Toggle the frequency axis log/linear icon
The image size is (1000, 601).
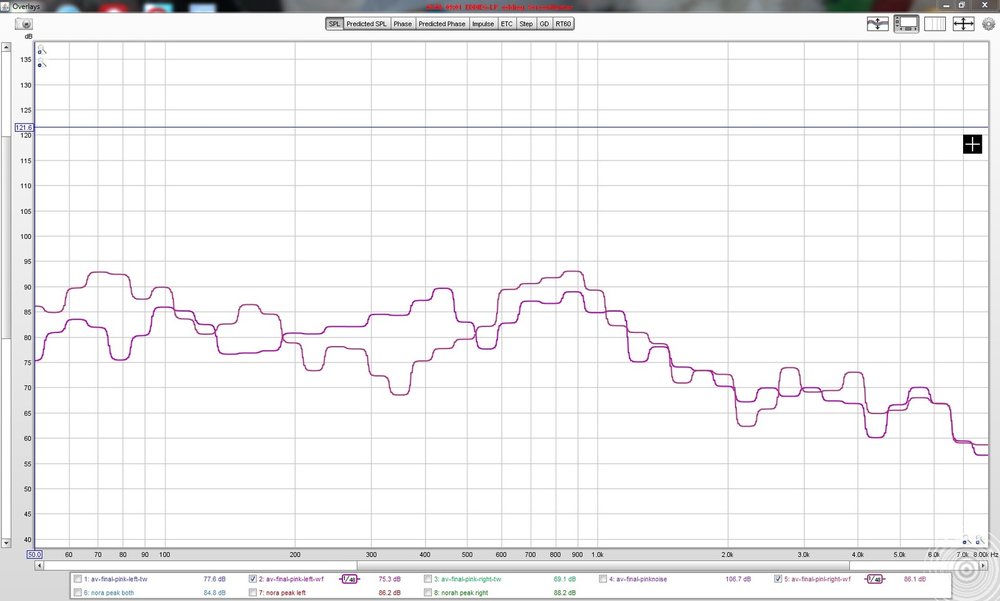click(x=934, y=24)
